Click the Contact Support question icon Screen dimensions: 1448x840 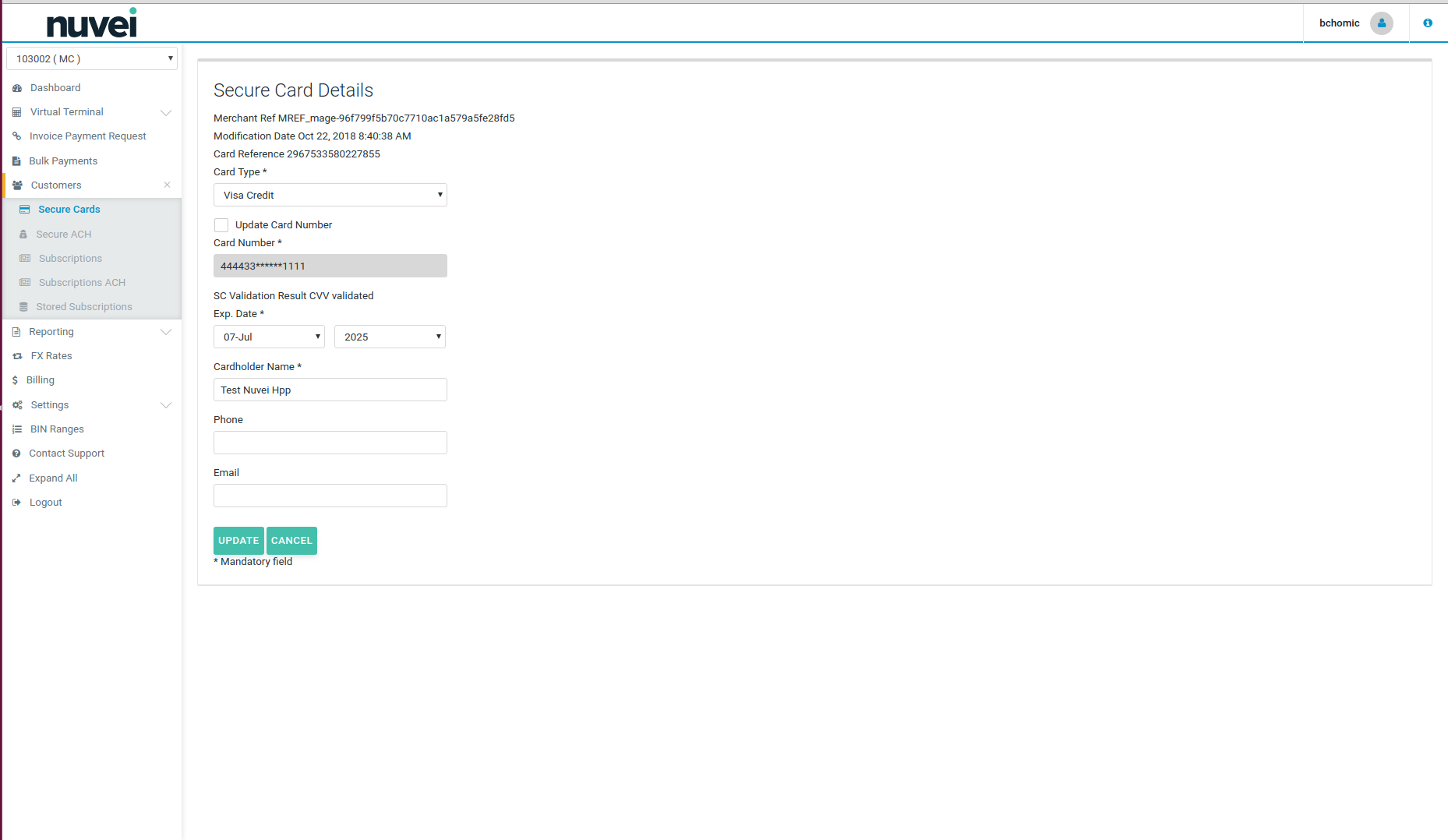click(x=16, y=454)
